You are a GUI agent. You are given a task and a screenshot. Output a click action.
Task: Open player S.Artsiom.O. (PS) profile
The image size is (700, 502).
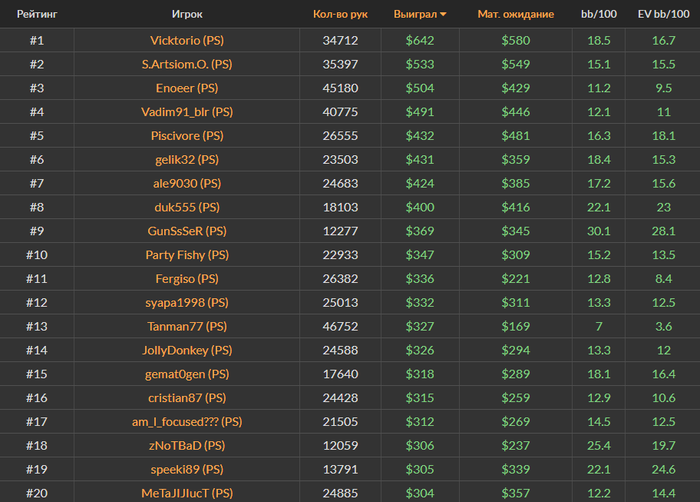pos(187,64)
